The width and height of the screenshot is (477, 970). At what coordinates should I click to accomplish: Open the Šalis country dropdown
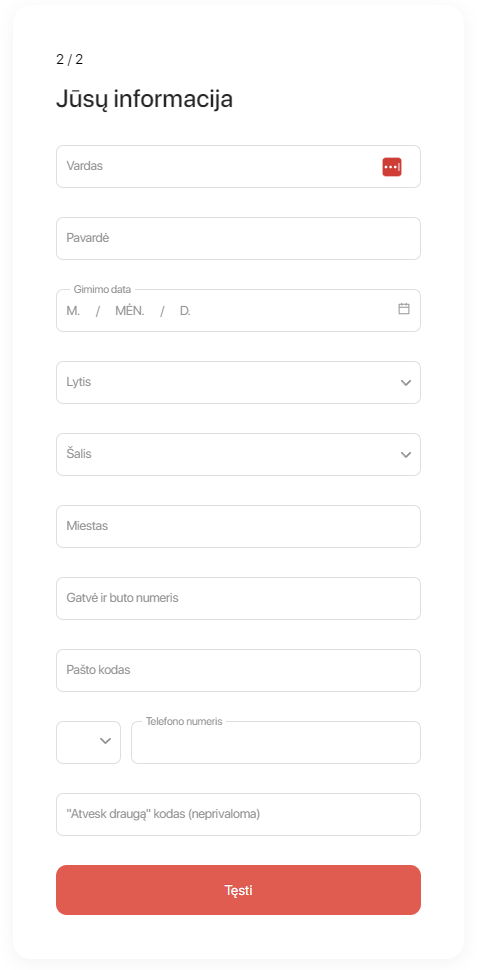[x=238, y=454]
